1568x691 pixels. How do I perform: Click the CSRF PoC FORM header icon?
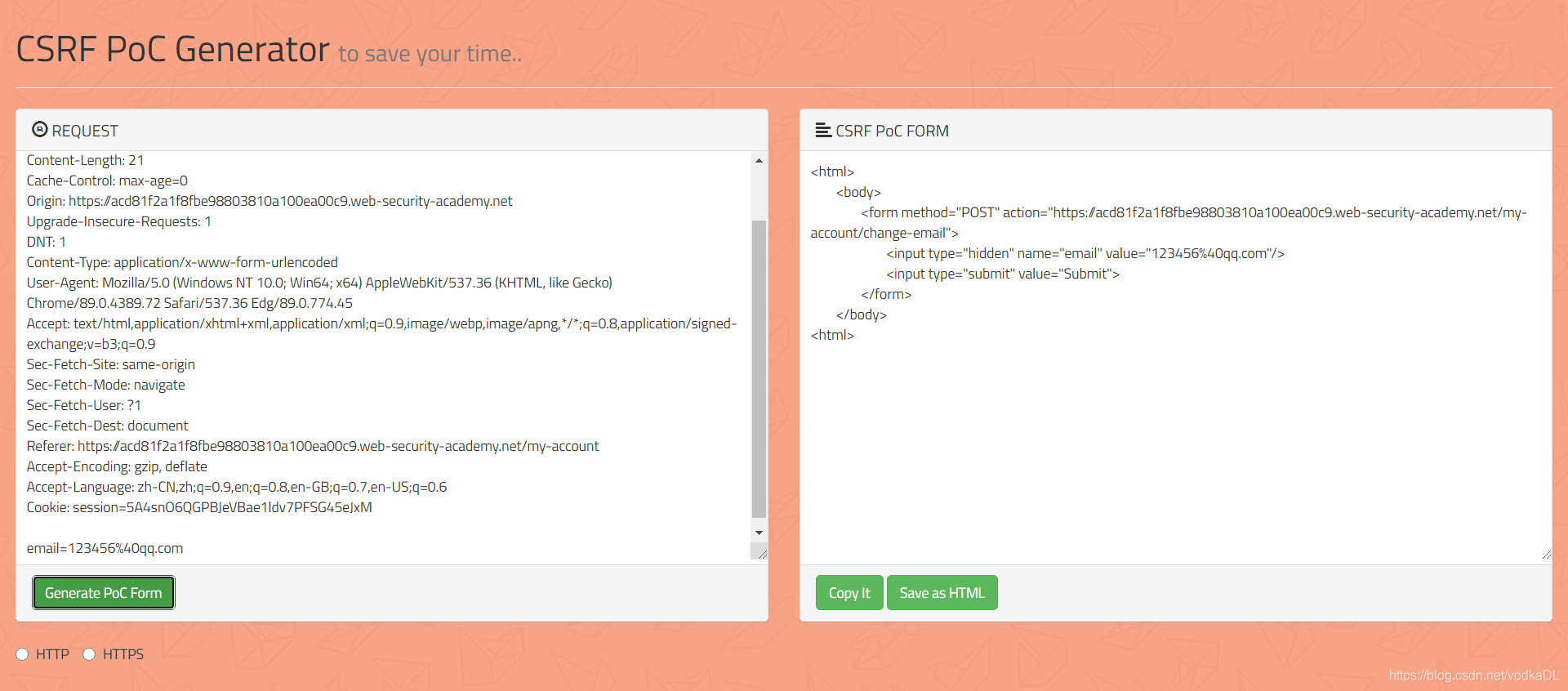tap(823, 130)
